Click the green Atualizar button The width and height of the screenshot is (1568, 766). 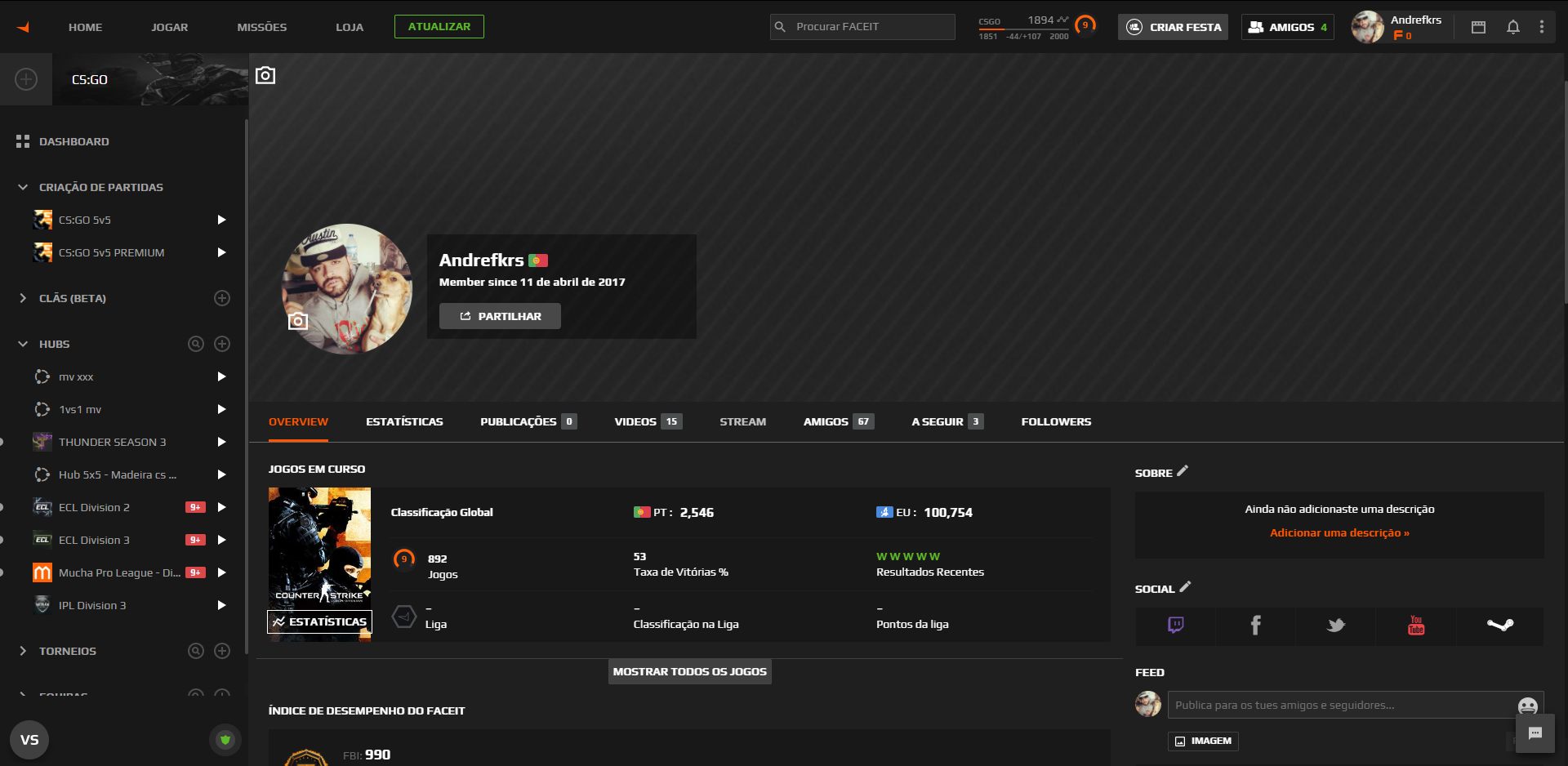coord(439,26)
